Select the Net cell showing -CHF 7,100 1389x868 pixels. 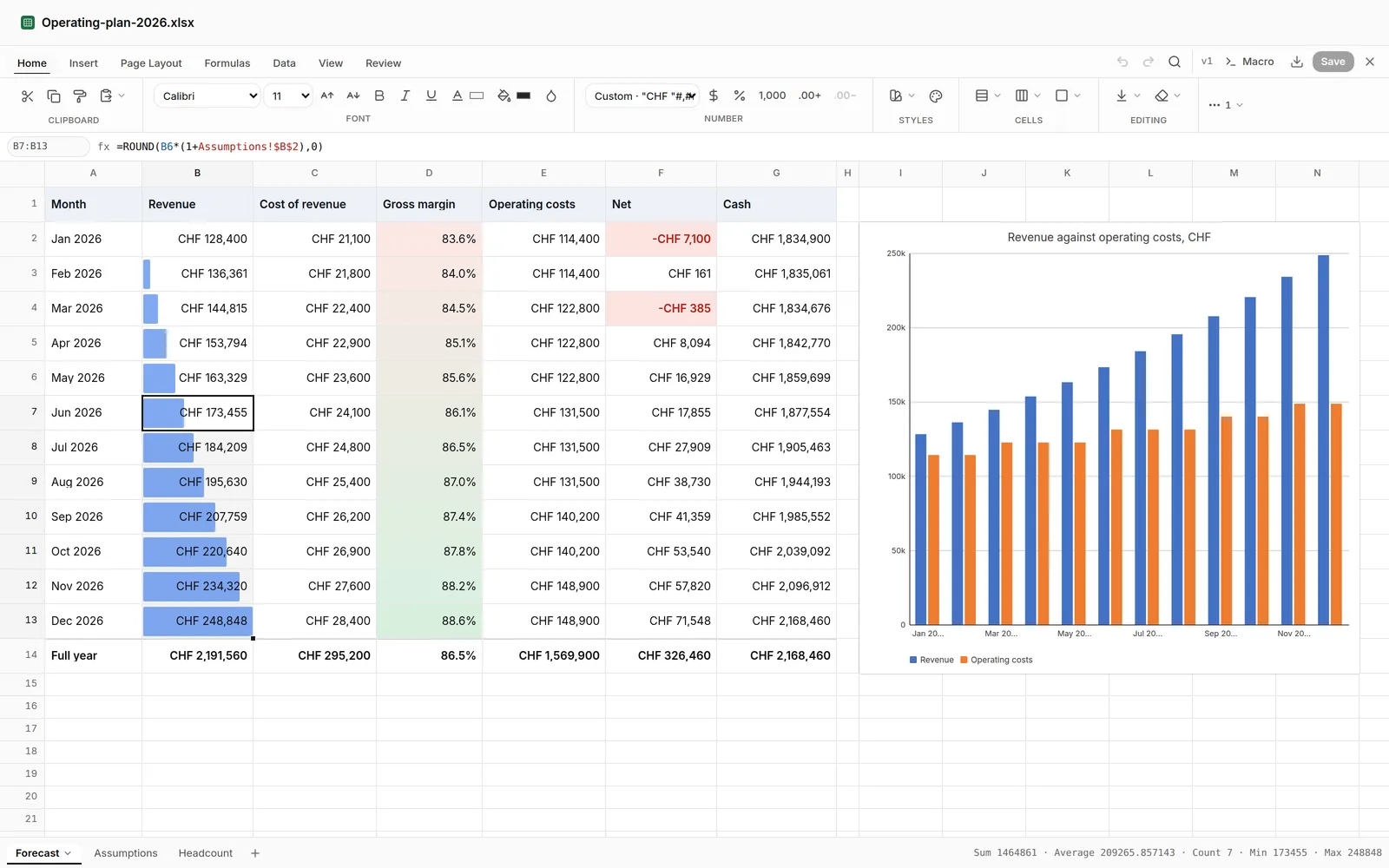(x=661, y=239)
